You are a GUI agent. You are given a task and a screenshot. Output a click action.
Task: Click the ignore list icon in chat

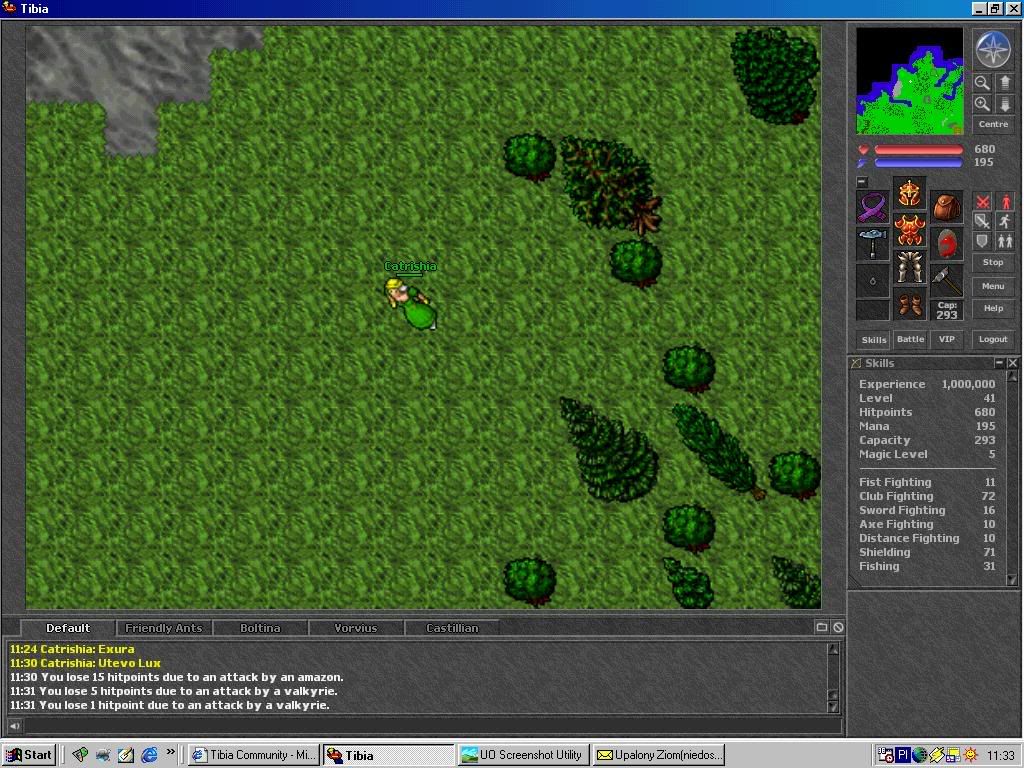point(838,628)
